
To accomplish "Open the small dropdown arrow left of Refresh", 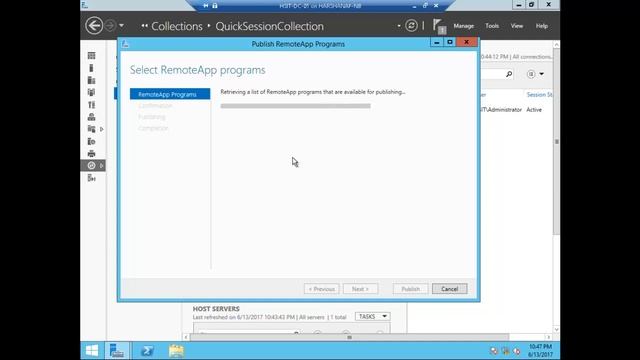I will (399, 26).
